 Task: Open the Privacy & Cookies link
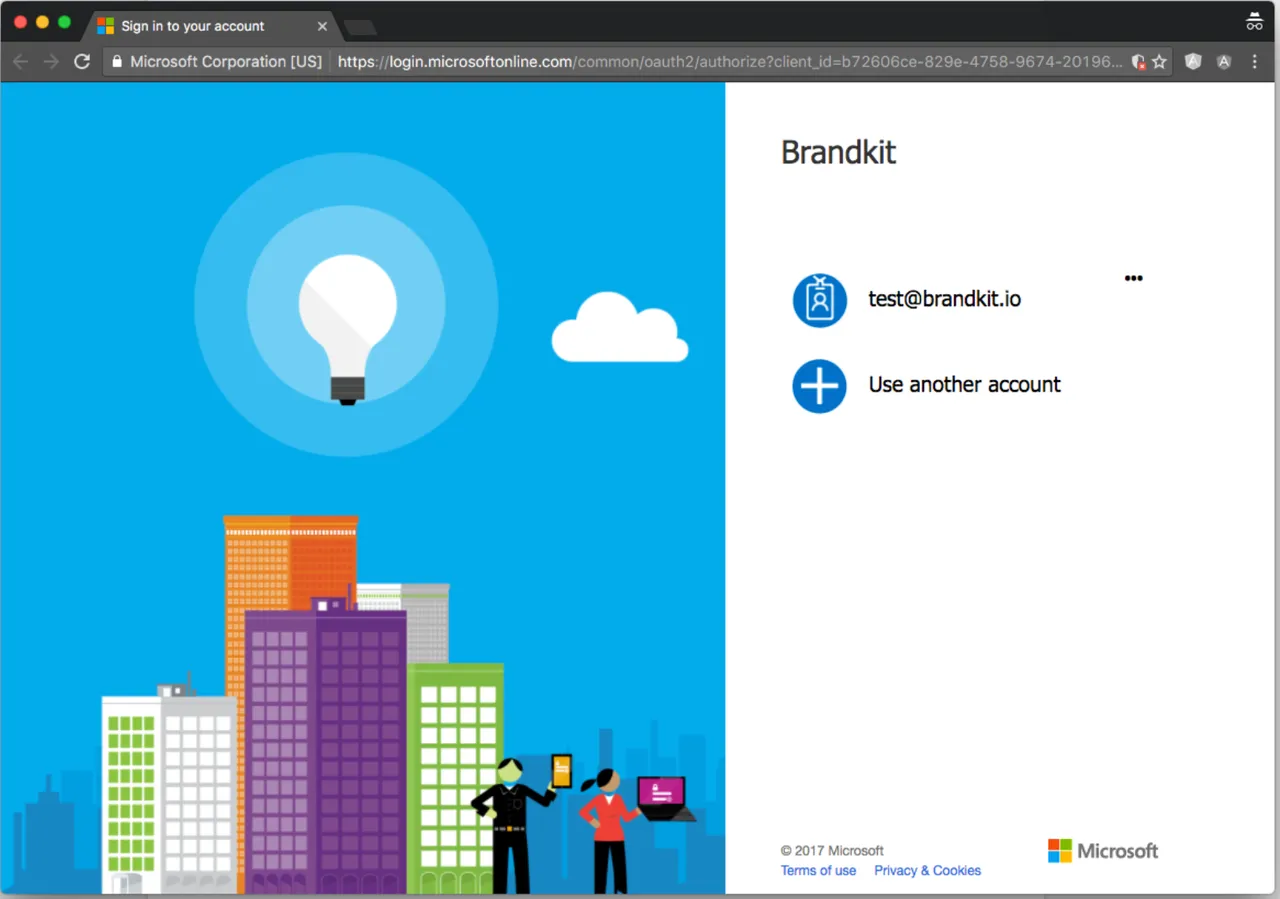927,870
